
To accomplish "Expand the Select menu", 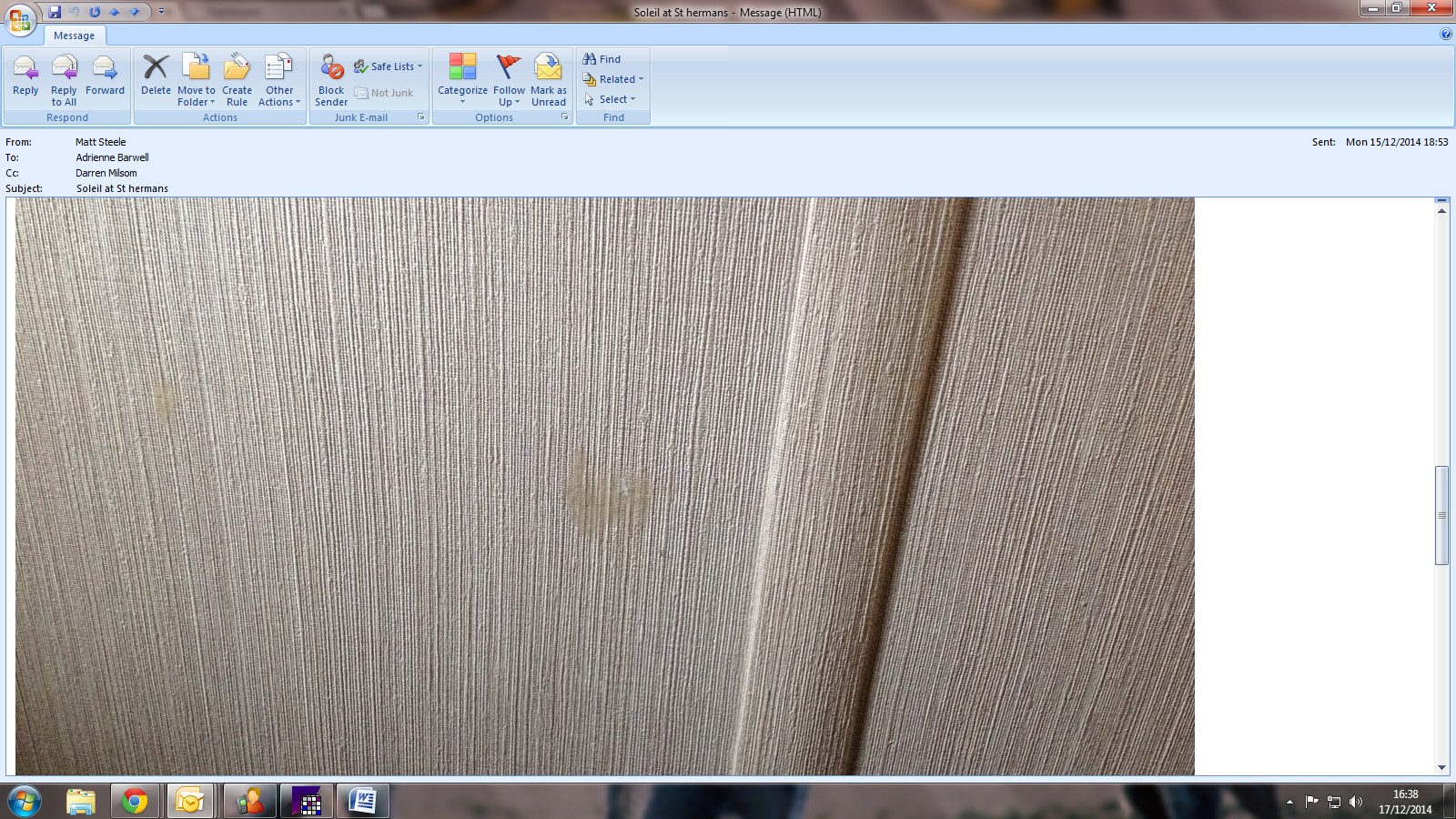I will (610, 99).
